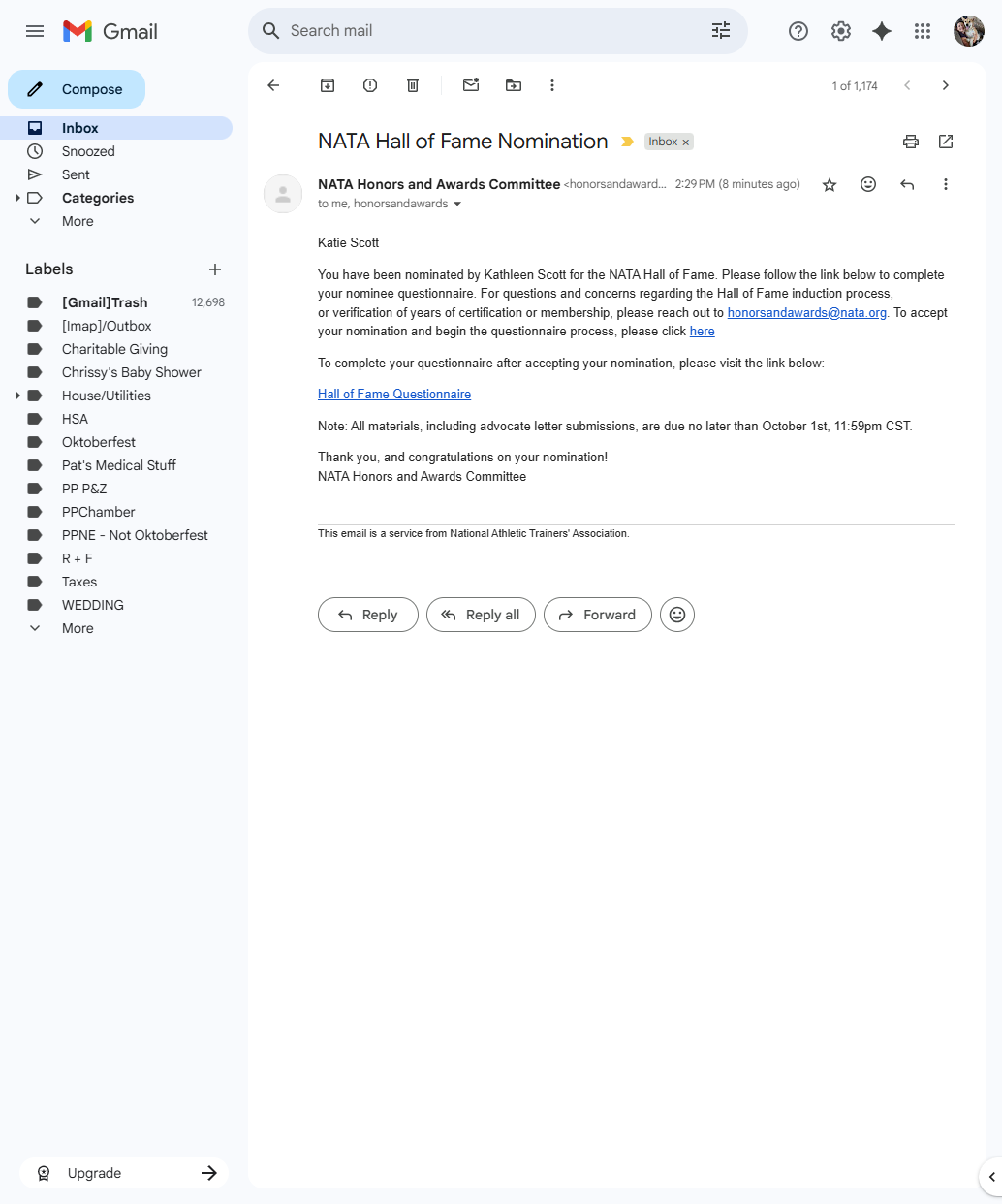This screenshot has width=1002, height=1204.
Task: Show recipient details dropdown
Action: point(457,204)
